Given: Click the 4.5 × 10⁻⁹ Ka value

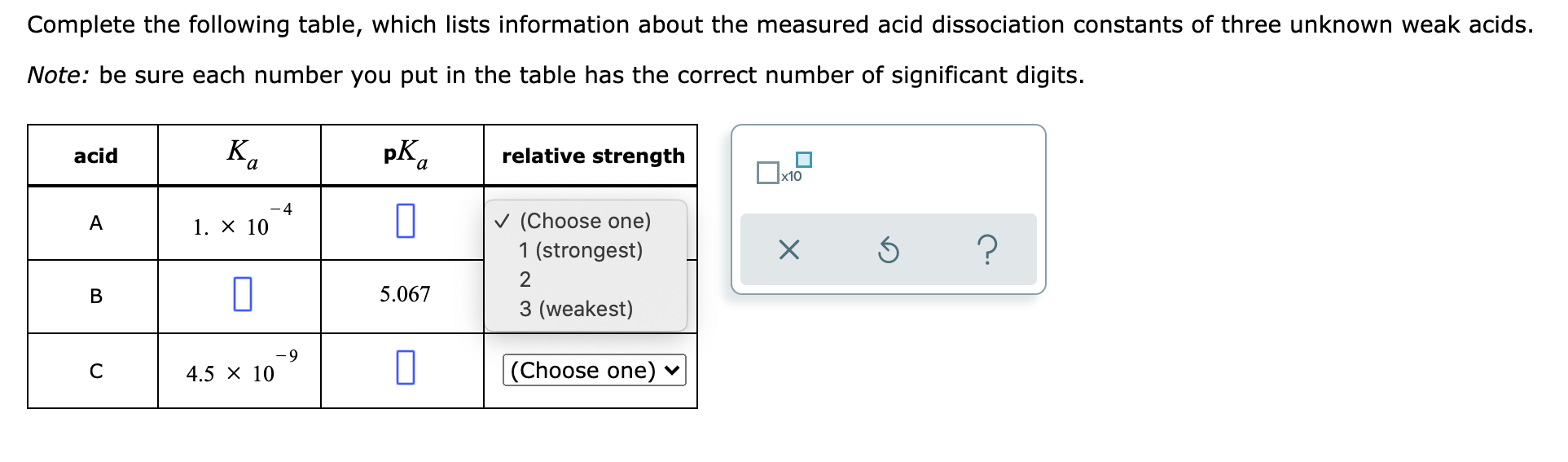Looking at the screenshot, I should coord(242,368).
